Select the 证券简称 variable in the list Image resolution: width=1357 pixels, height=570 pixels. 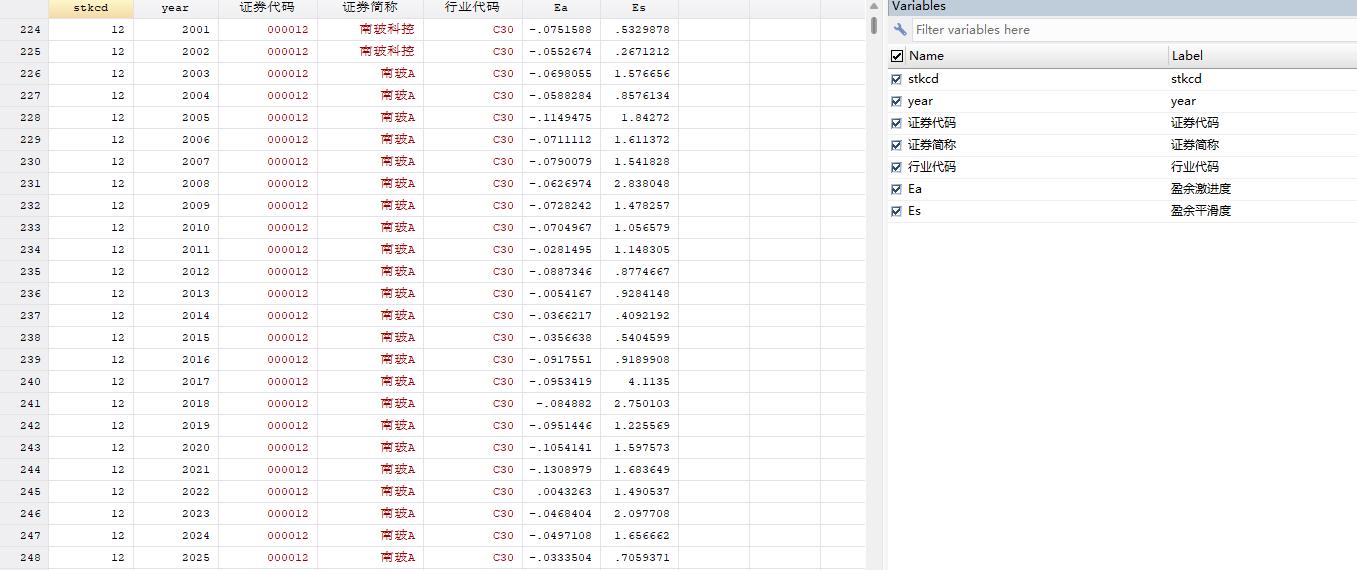pyautogui.click(x=931, y=145)
